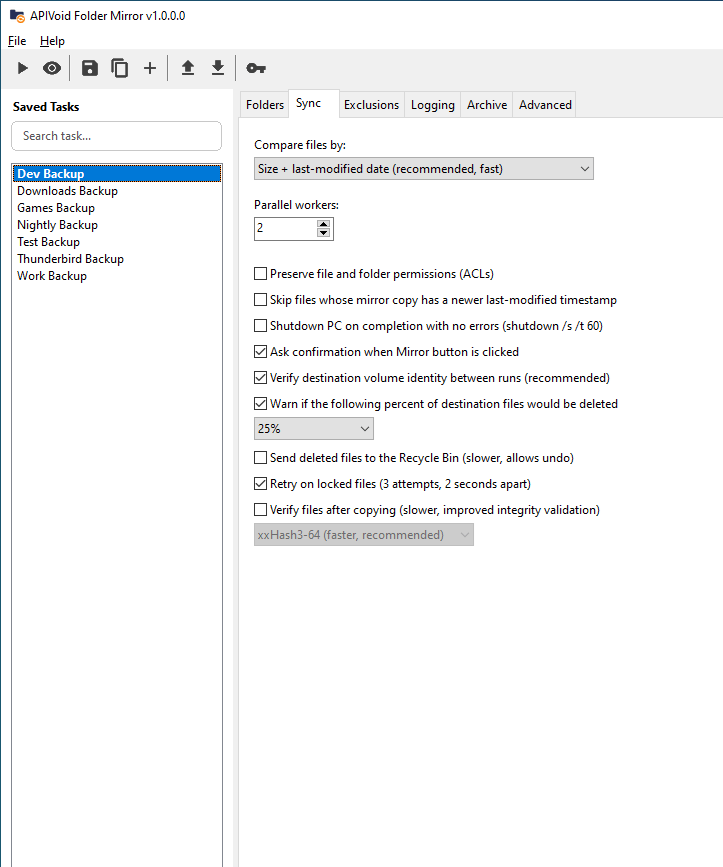Add a new task with plus icon

click(150, 68)
